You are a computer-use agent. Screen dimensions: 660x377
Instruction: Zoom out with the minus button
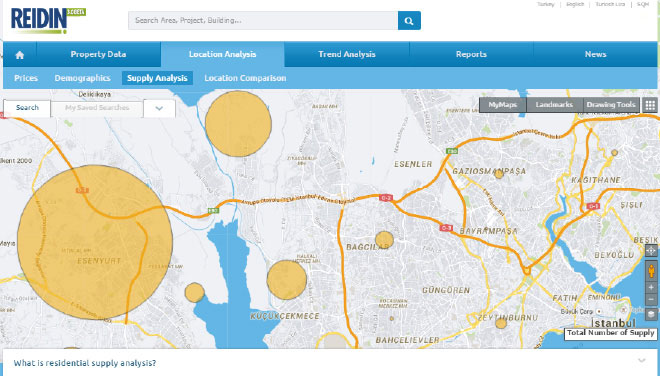point(651,300)
